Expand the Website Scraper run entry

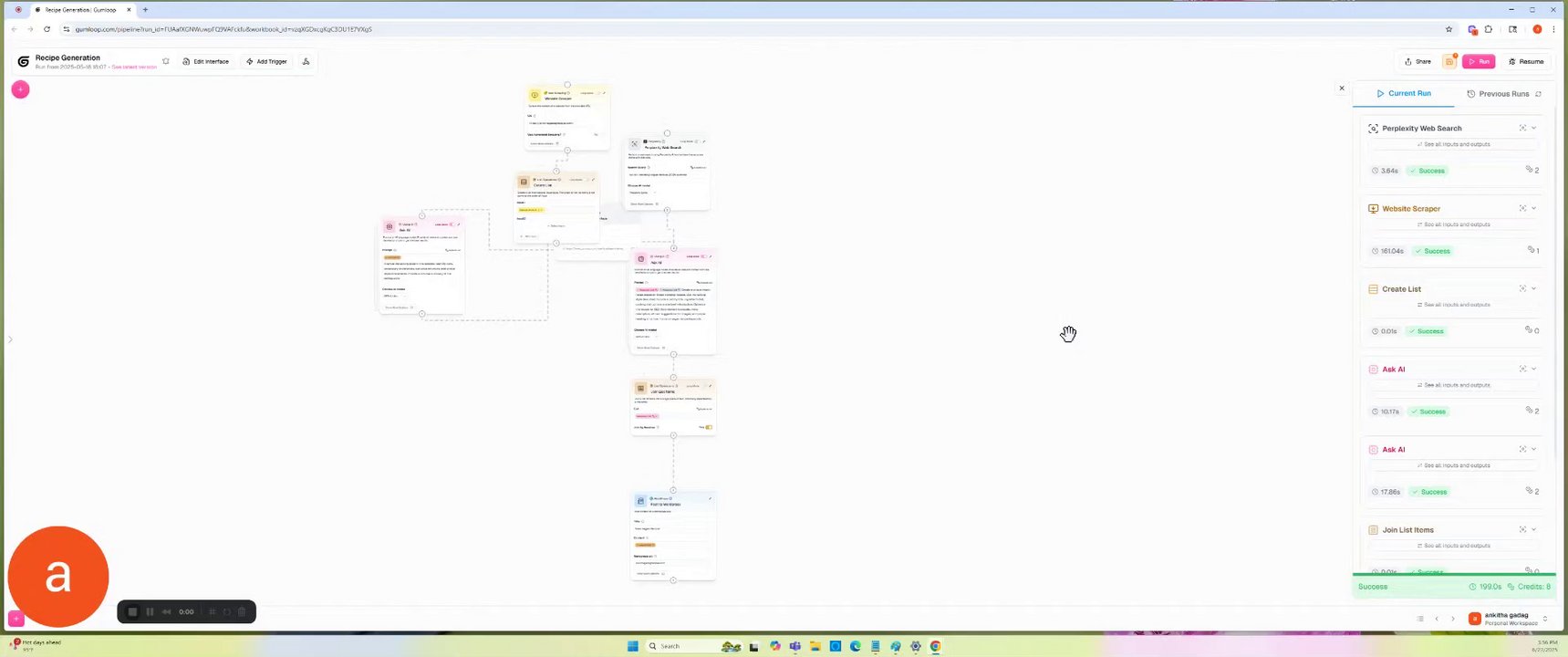(1534, 208)
